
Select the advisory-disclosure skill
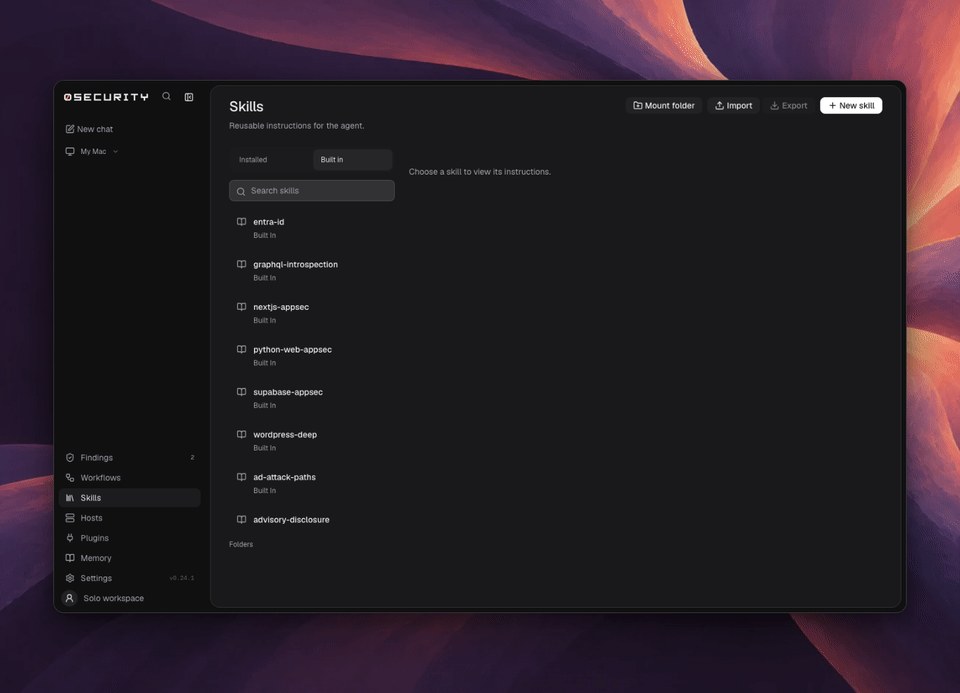click(312, 520)
